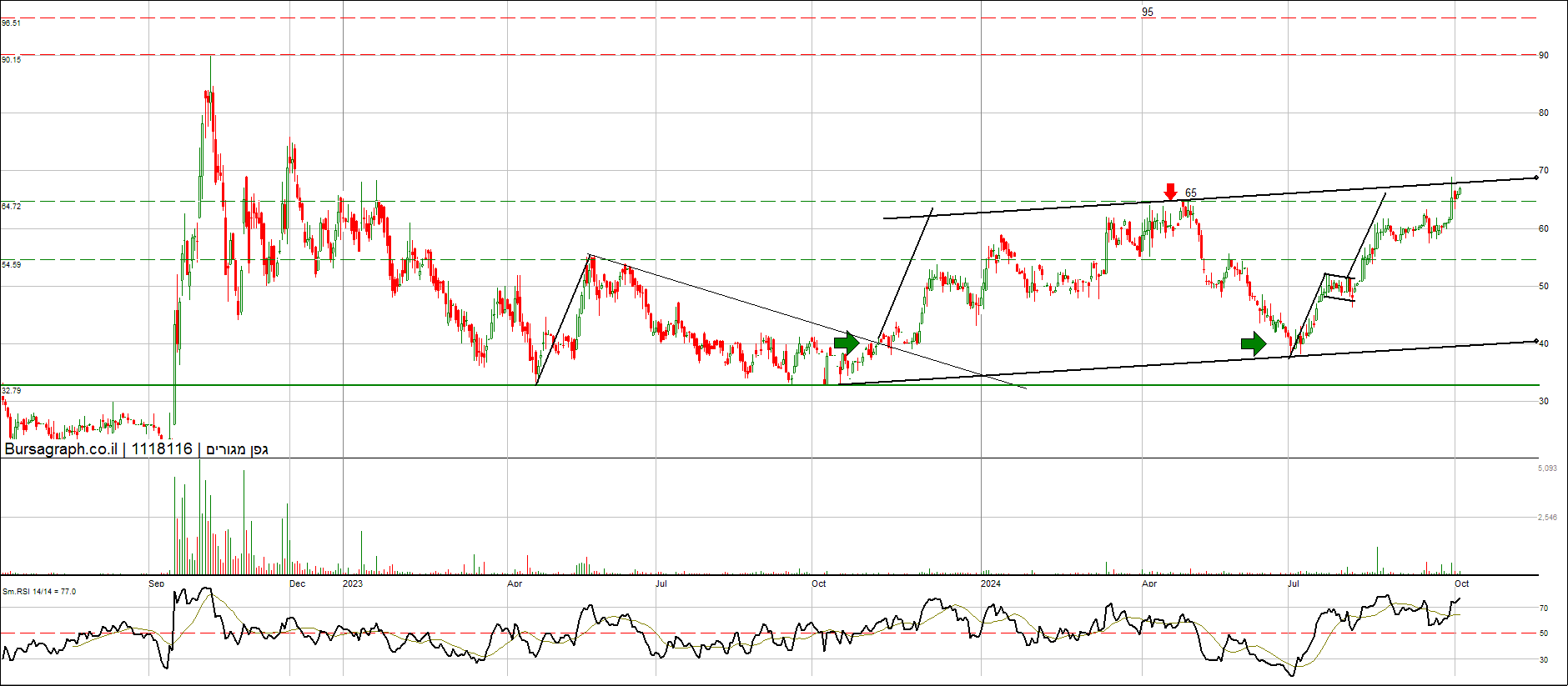Screen dimensions: 1568x686
Task: Click the 2023 year label on the time axis
Action: [x=353, y=583]
